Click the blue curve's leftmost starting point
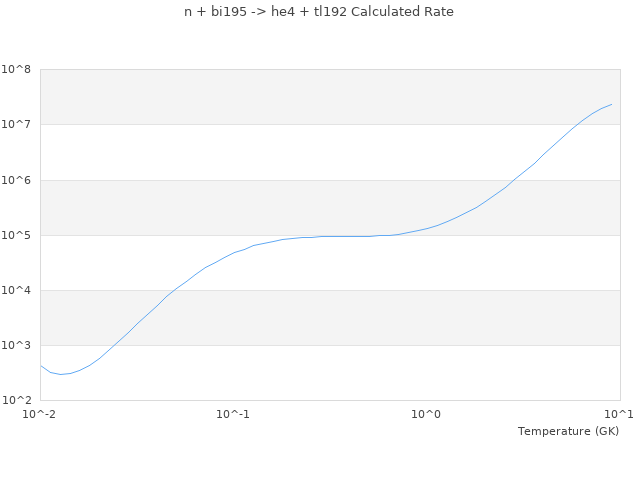This screenshot has height=480, width=640. [x=40, y=365]
